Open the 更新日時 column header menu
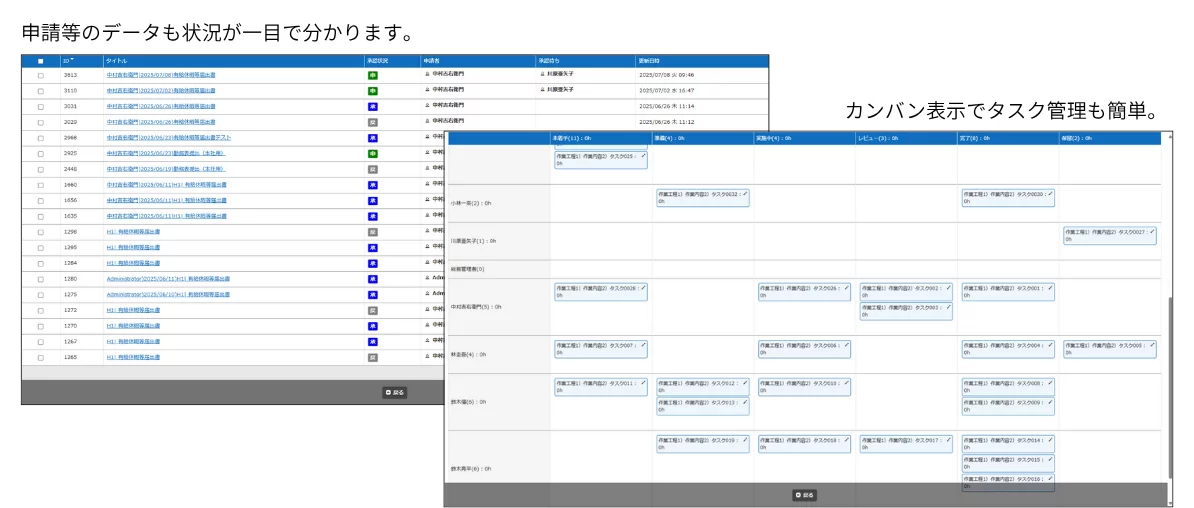 (649, 61)
